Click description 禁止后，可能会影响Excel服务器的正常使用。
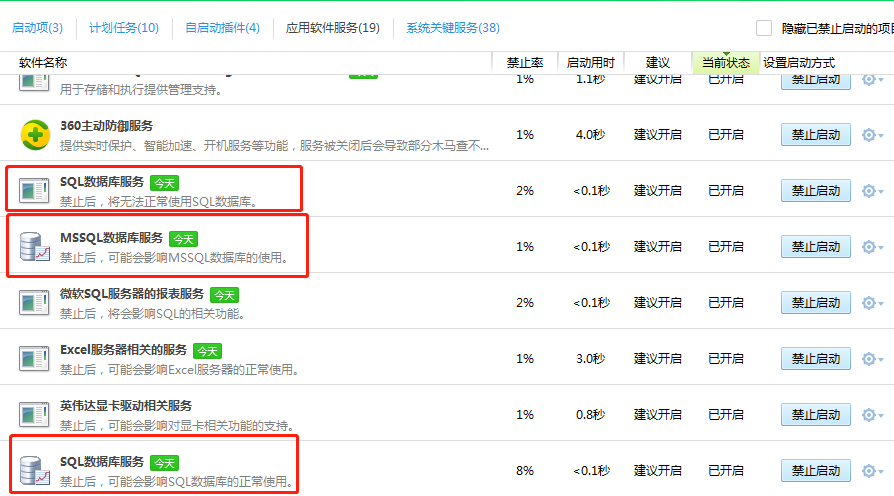This screenshot has height=496, width=894. tap(180, 369)
